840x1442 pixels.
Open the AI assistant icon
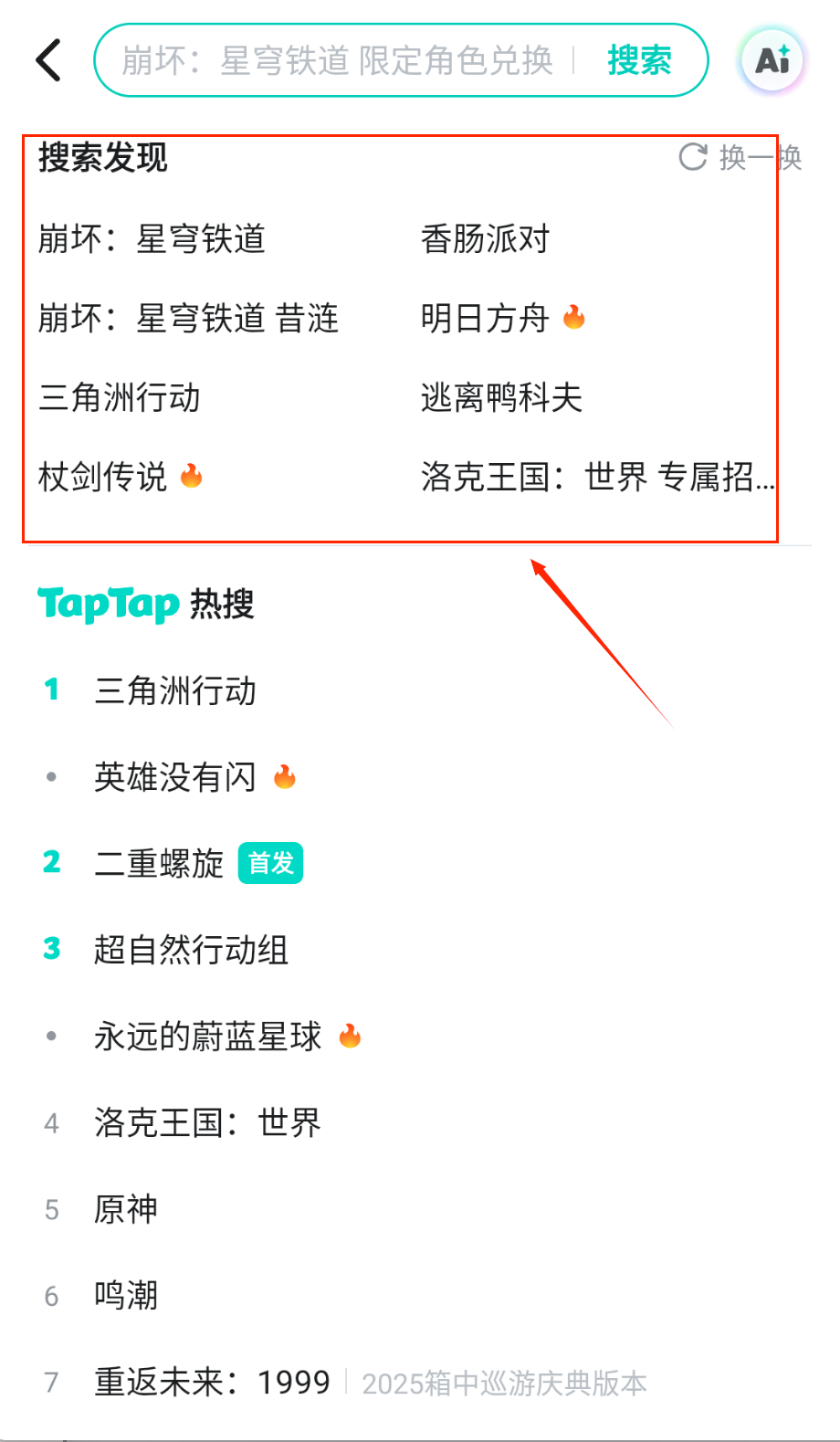[x=772, y=60]
